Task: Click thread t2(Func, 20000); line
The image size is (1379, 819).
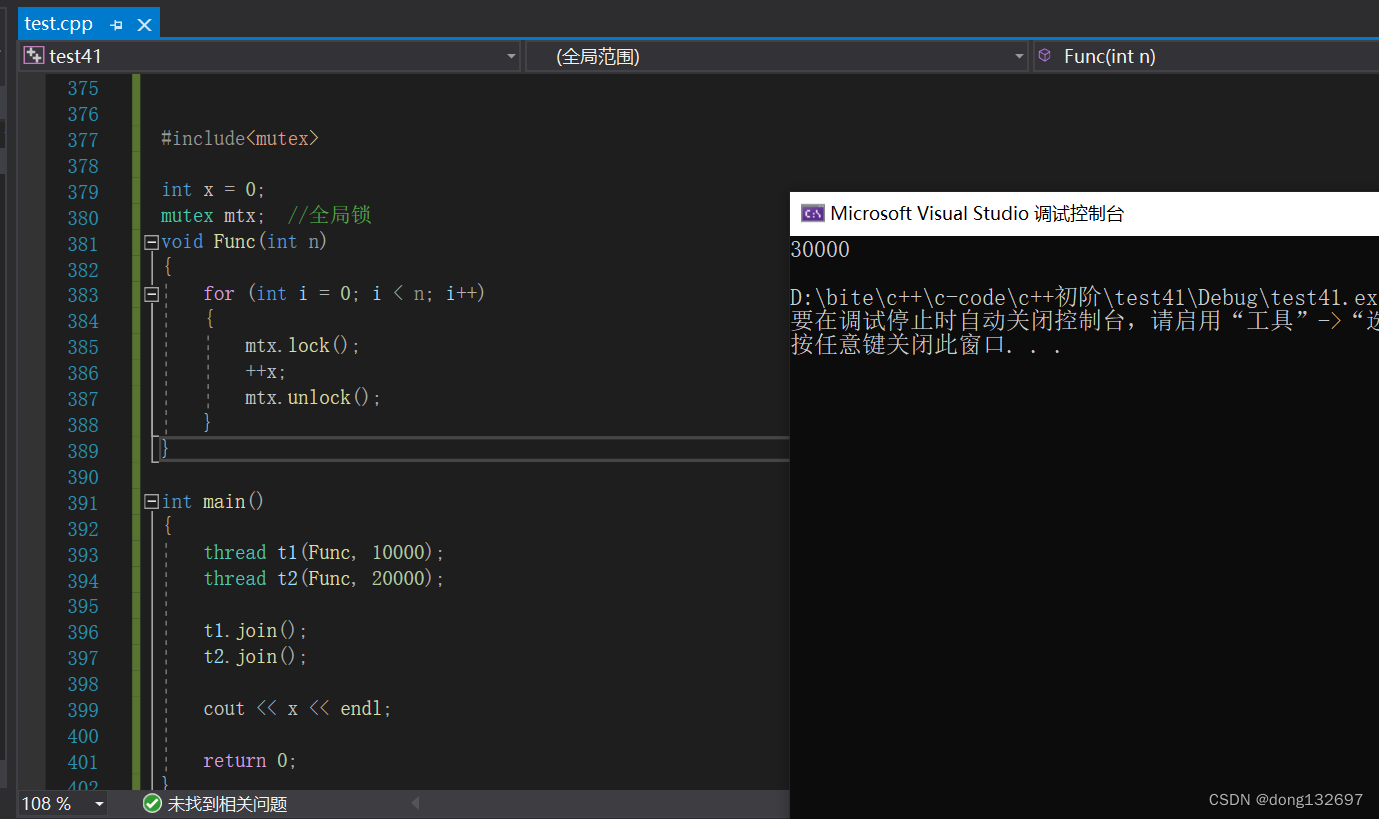Action: [x=324, y=578]
